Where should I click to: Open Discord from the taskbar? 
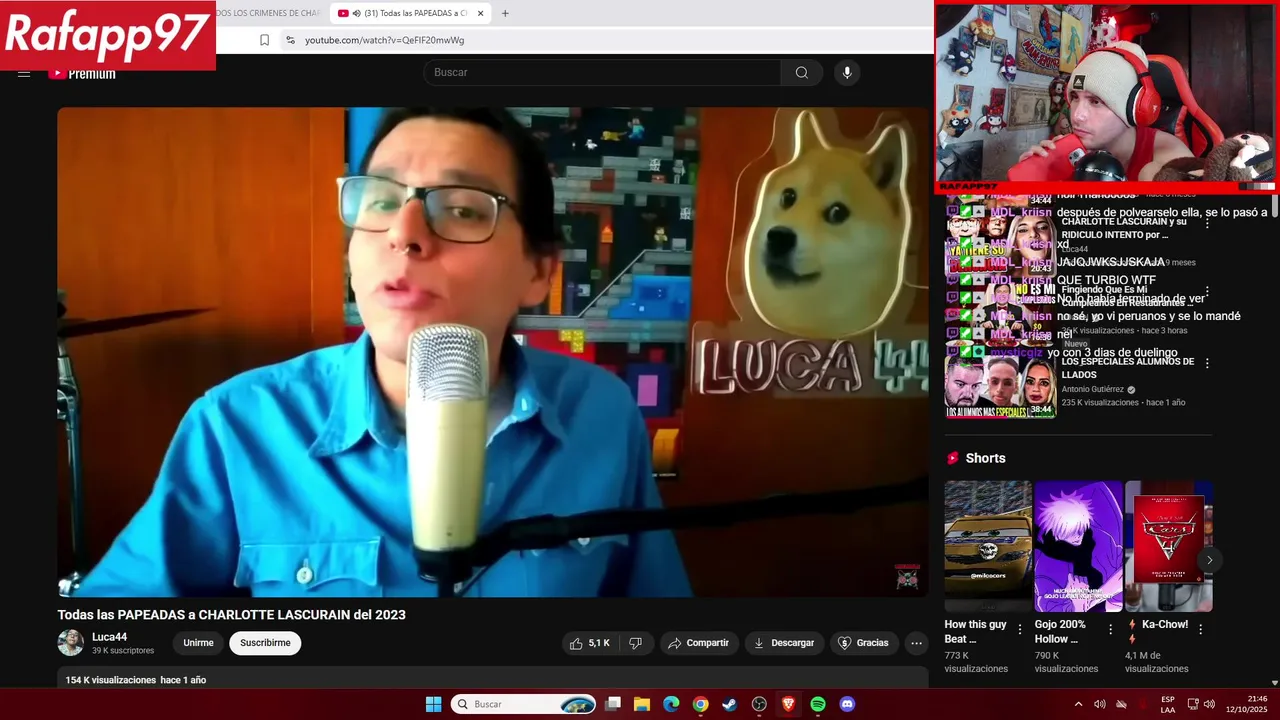[847, 704]
